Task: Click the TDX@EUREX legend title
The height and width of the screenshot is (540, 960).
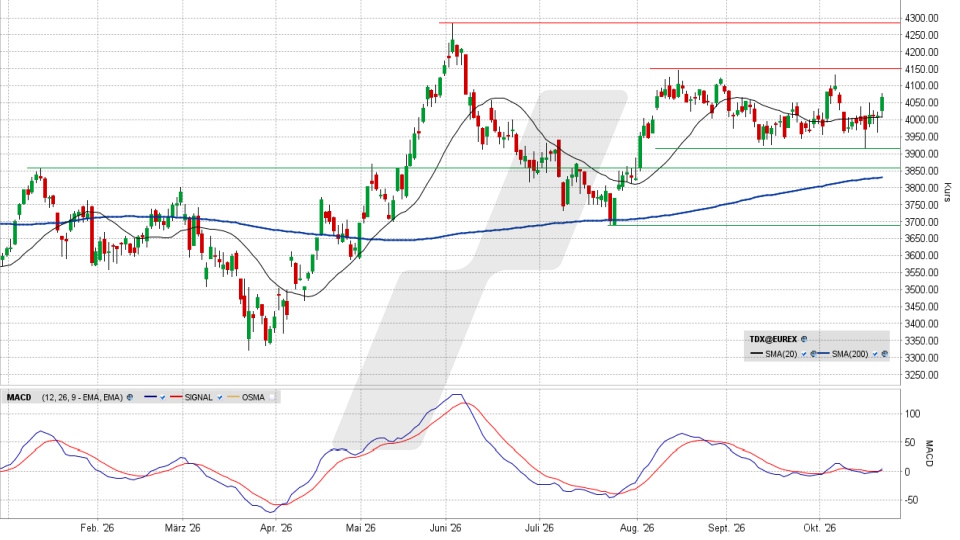Action: pyautogui.click(x=773, y=339)
